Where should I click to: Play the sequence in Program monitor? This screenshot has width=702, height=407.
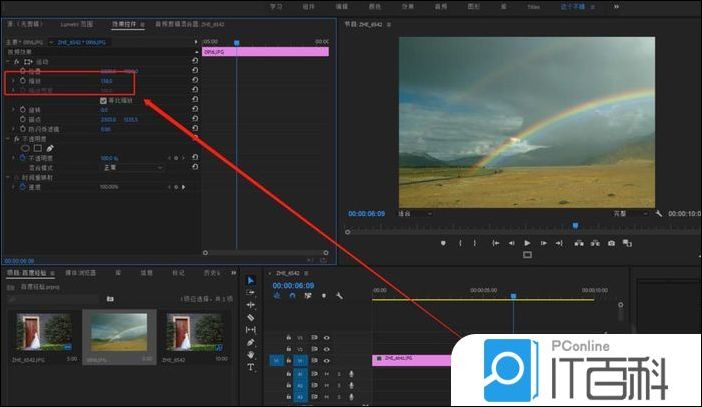(527, 243)
